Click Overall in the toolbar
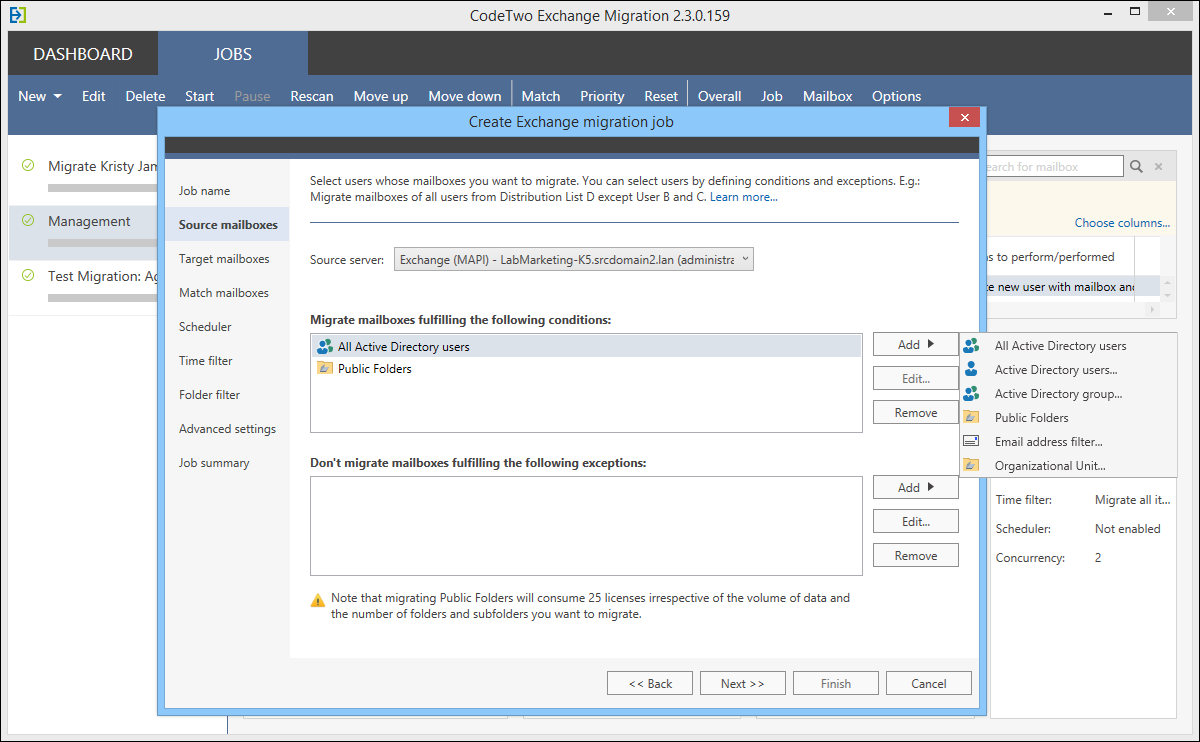The width and height of the screenshot is (1200, 742). tap(720, 96)
